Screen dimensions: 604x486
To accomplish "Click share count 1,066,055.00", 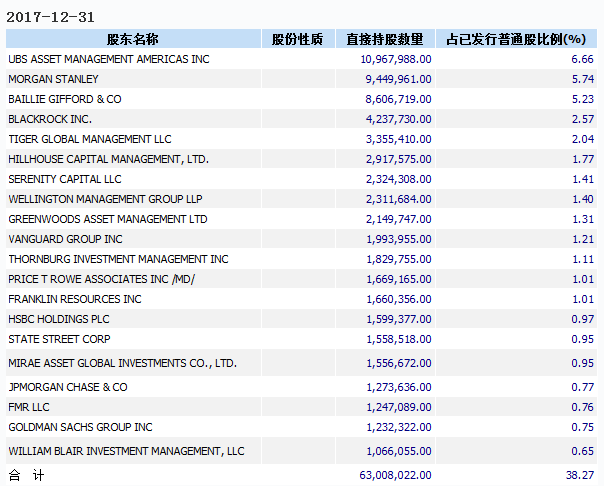I will point(399,451).
